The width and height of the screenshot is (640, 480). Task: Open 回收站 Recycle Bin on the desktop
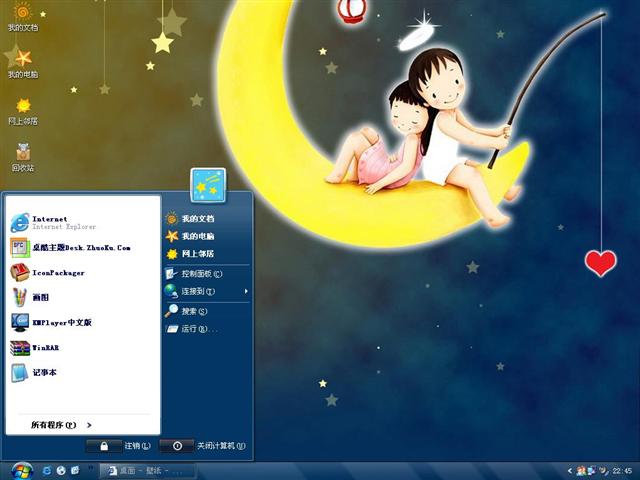point(22,155)
